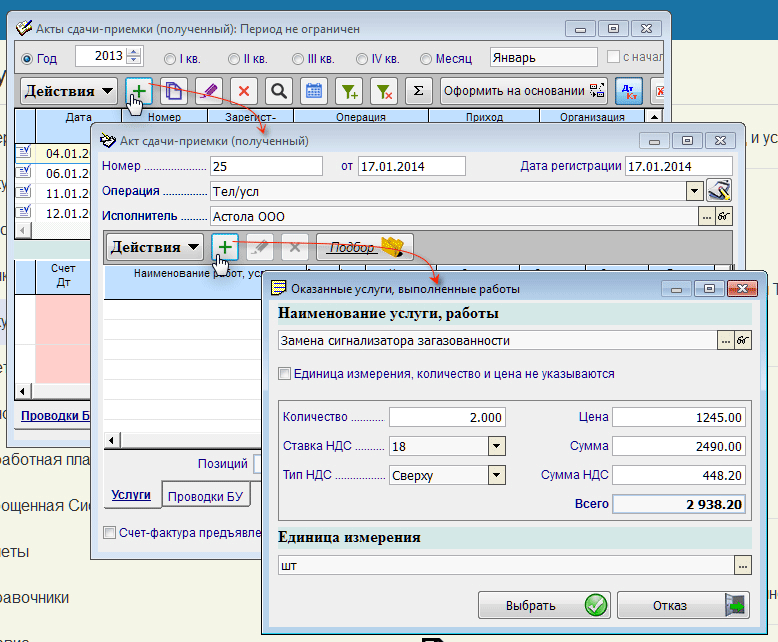778x642 pixels.
Task: Sort by Дата column header
Action: coord(78,117)
